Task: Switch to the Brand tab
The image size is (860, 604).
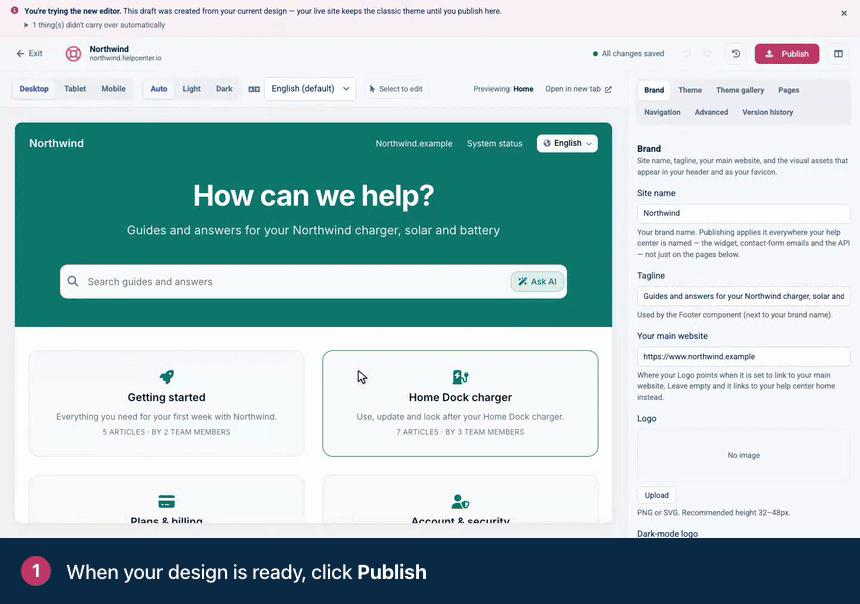Action: pos(654,90)
